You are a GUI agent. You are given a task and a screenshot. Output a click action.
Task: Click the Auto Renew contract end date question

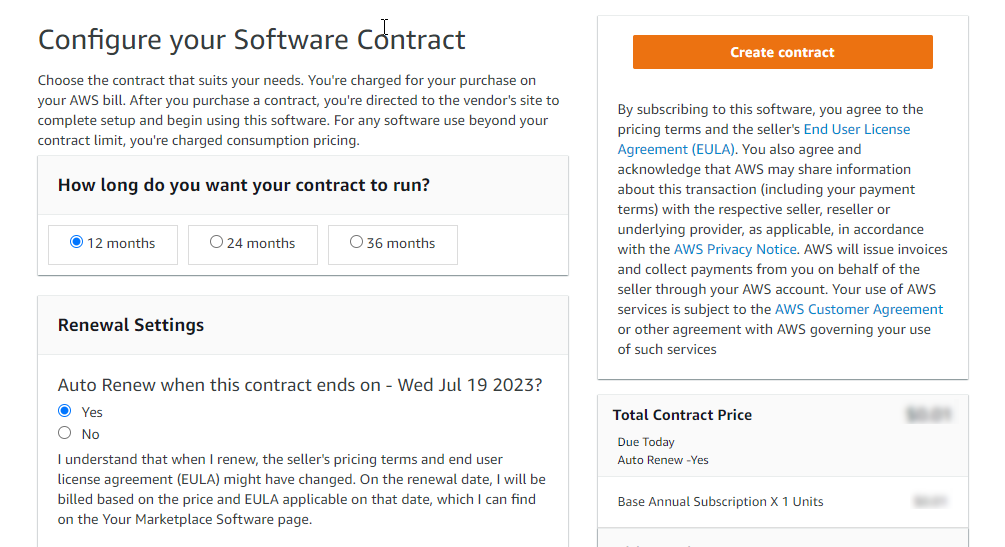click(x=299, y=385)
